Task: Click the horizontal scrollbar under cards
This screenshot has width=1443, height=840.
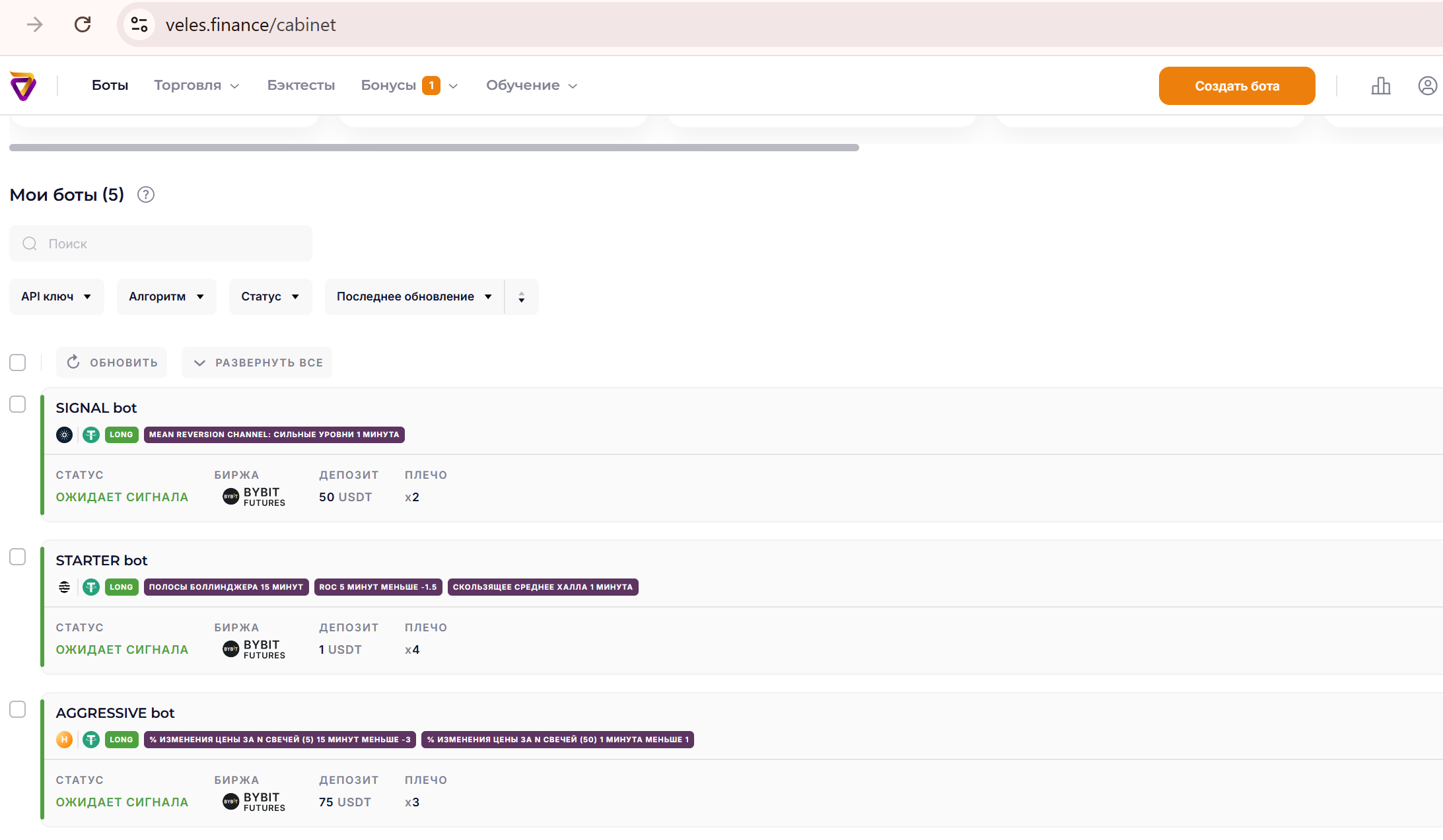Action: point(434,148)
